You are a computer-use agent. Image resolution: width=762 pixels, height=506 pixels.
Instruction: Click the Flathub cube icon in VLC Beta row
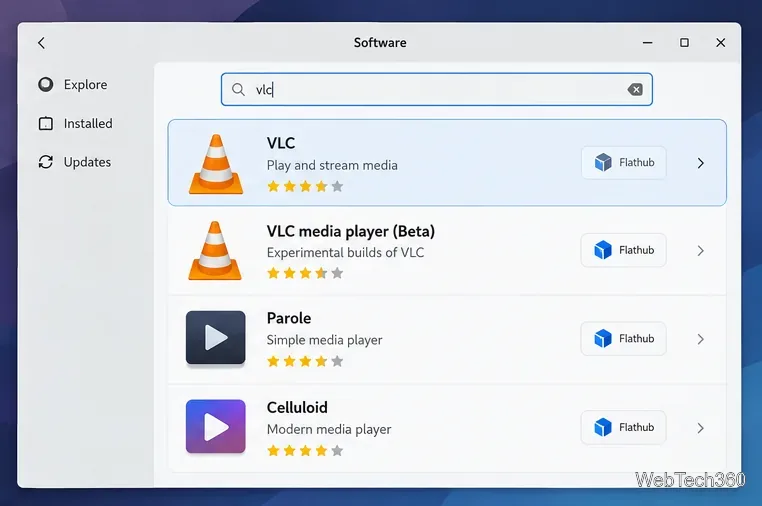pos(603,250)
